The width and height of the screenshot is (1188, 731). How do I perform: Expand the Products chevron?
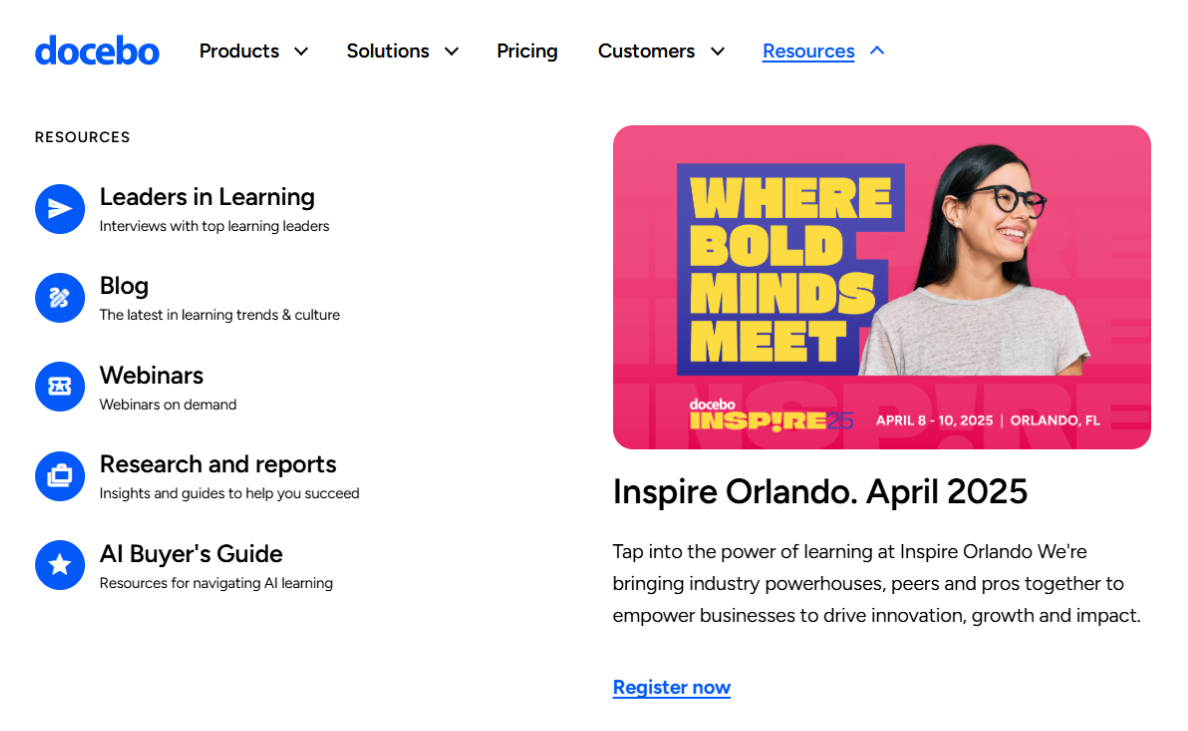point(301,52)
